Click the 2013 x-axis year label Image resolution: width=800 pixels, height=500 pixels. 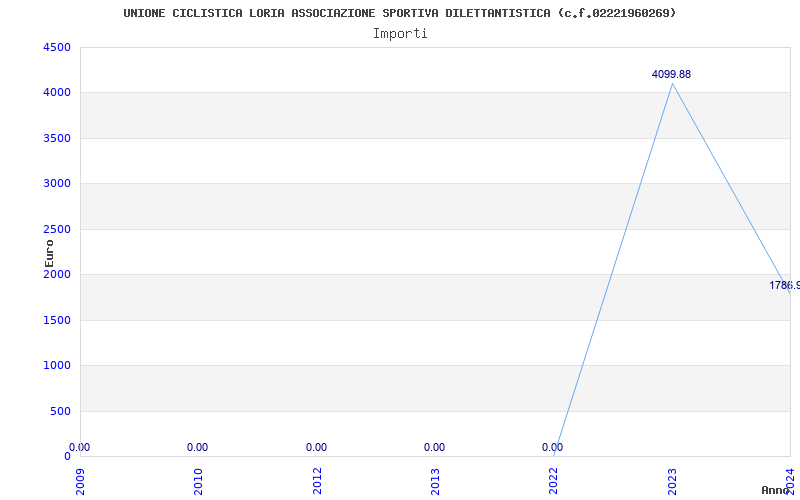(x=435, y=481)
